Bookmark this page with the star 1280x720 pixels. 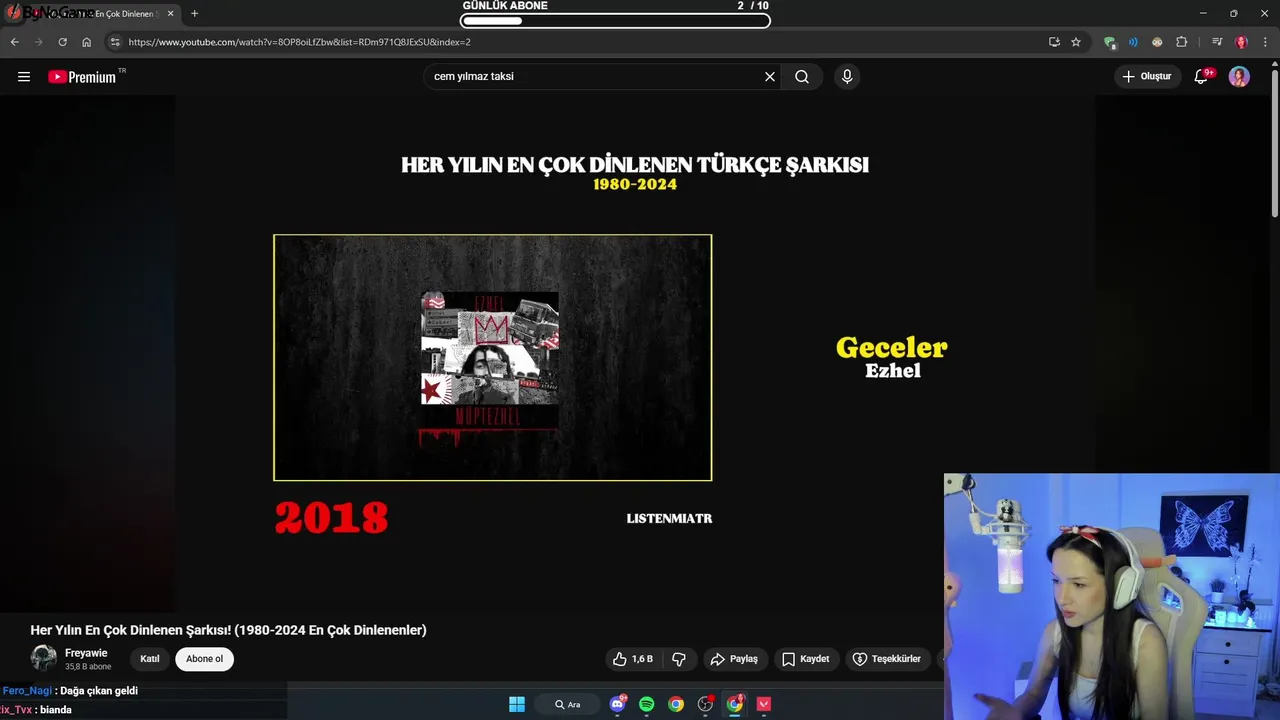click(x=1076, y=42)
